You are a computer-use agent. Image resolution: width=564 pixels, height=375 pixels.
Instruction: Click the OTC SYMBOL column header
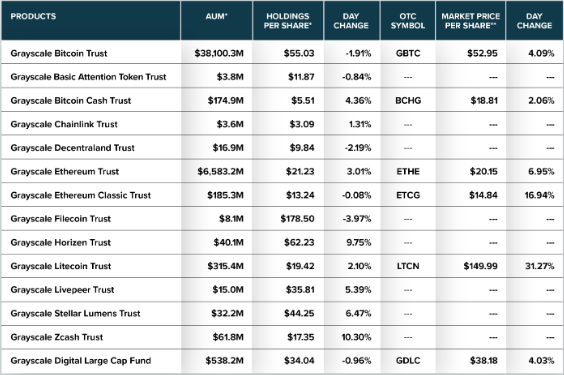point(408,21)
